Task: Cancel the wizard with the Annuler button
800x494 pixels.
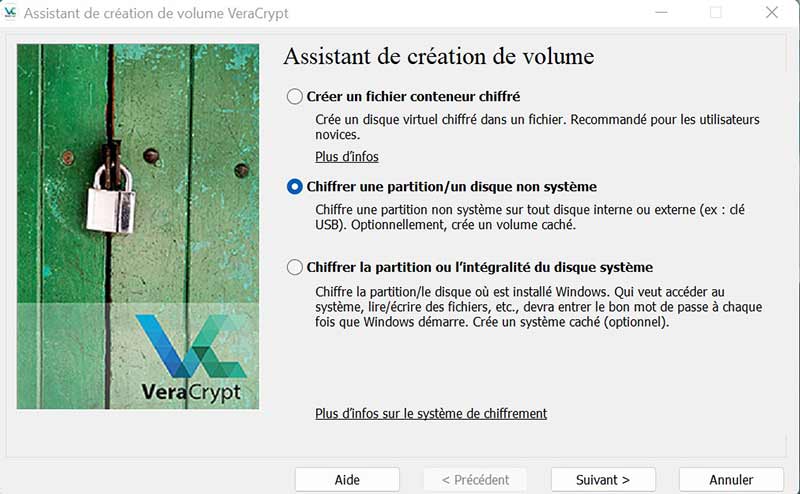Action: click(731, 480)
